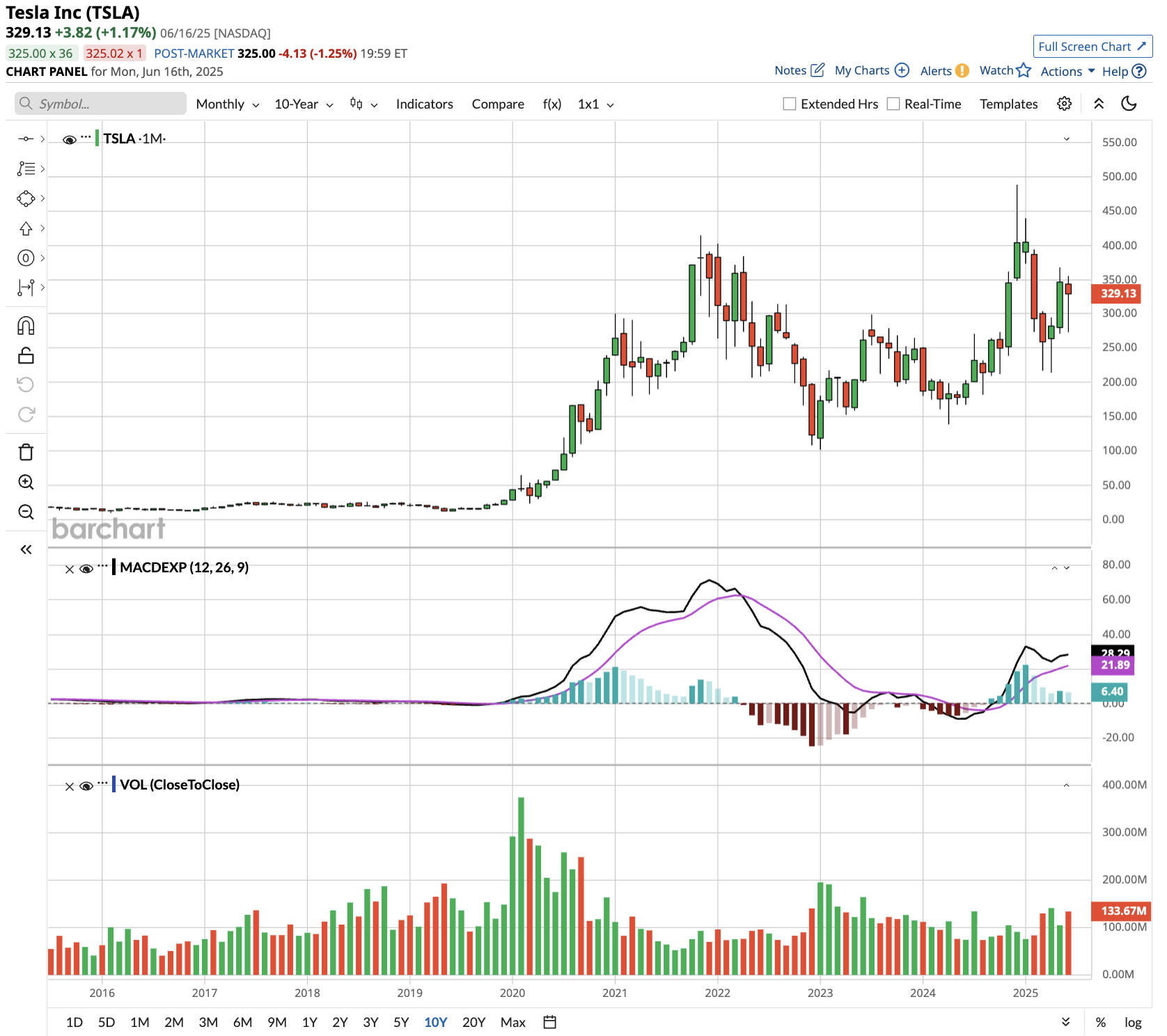Viewport: 1167px width, 1036px height.
Task: Remove the MACDEXP indicator with X
Action: (x=70, y=569)
